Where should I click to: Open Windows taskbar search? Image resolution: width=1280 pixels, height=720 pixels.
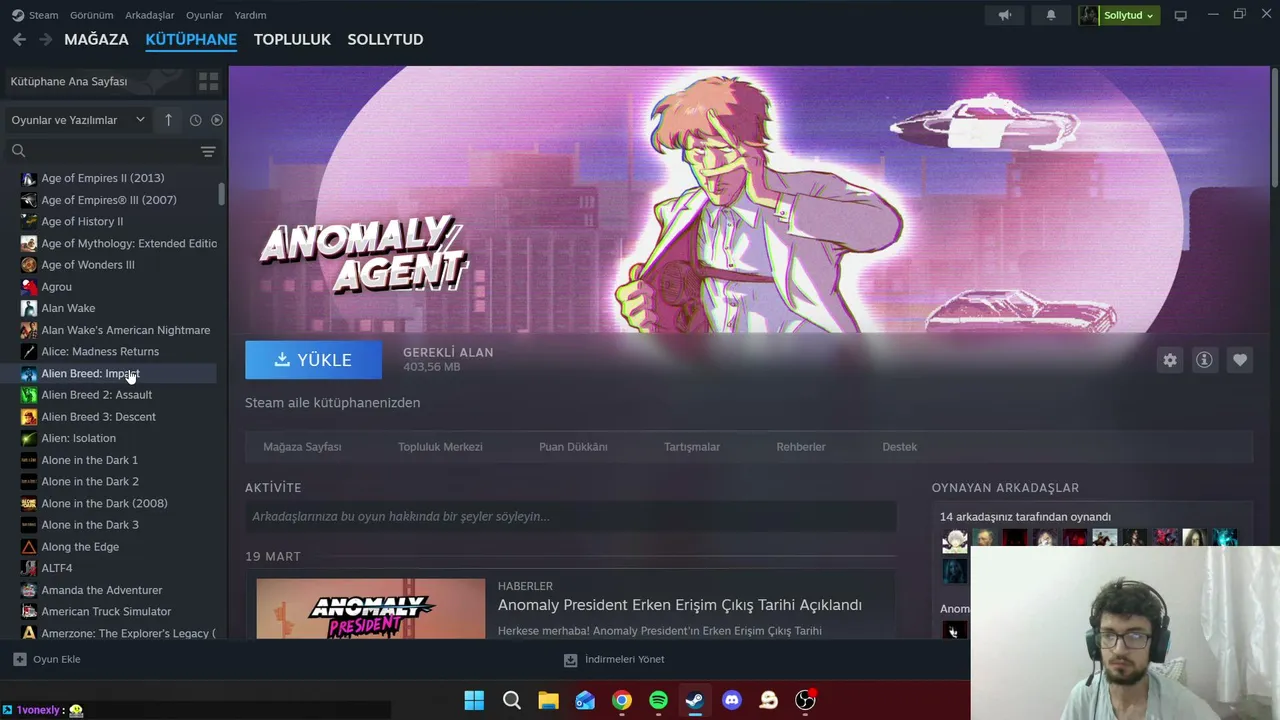pyautogui.click(x=511, y=700)
